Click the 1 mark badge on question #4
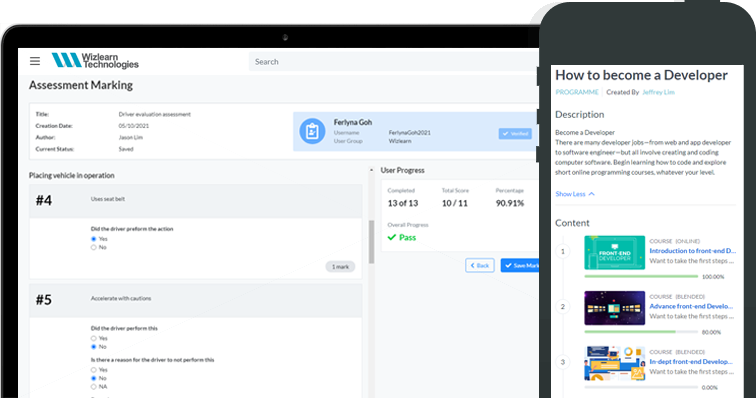Viewport: 756px width, 398px height. [x=340, y=267]
